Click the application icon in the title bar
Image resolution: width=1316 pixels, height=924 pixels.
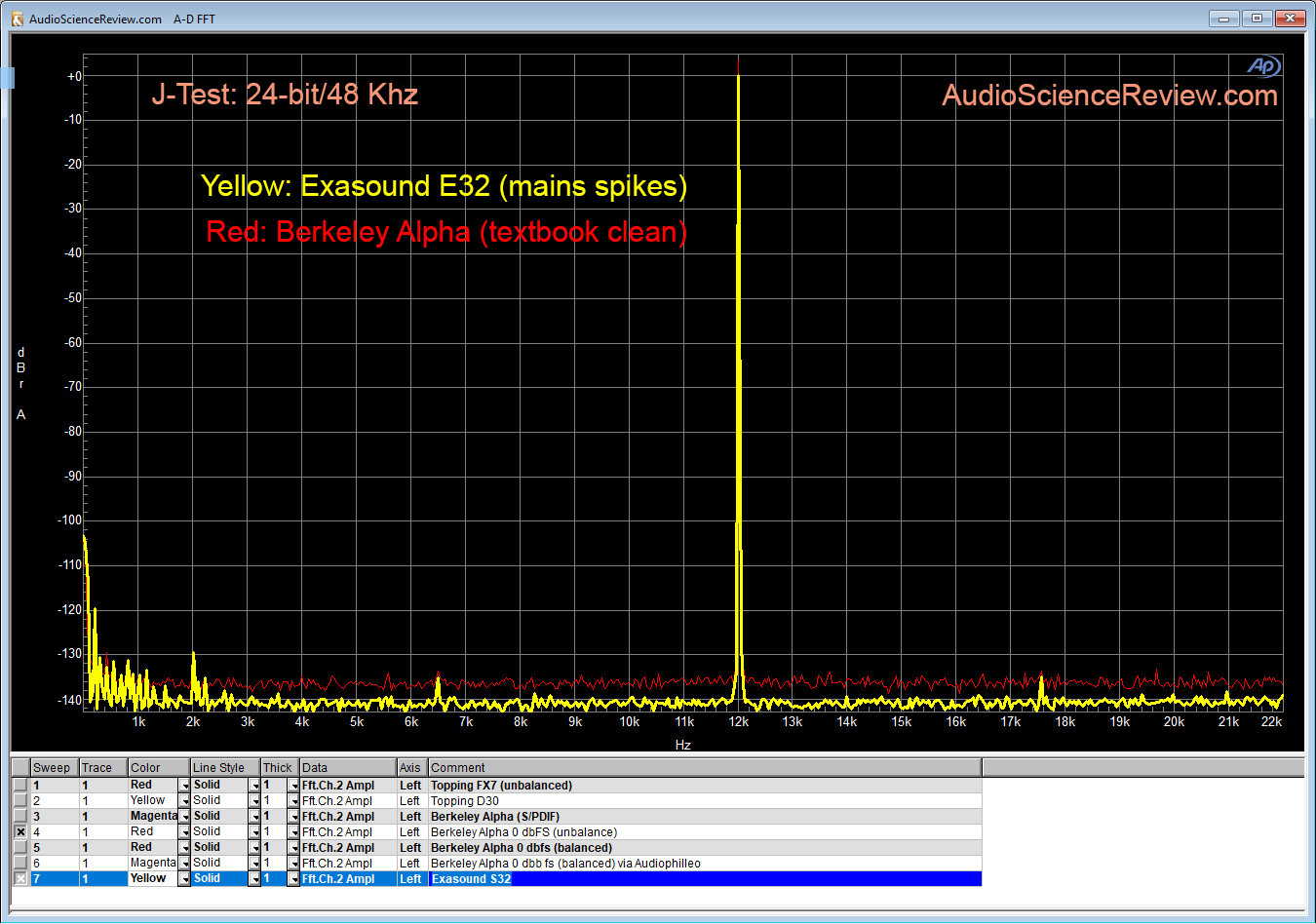tap(17, 19)
